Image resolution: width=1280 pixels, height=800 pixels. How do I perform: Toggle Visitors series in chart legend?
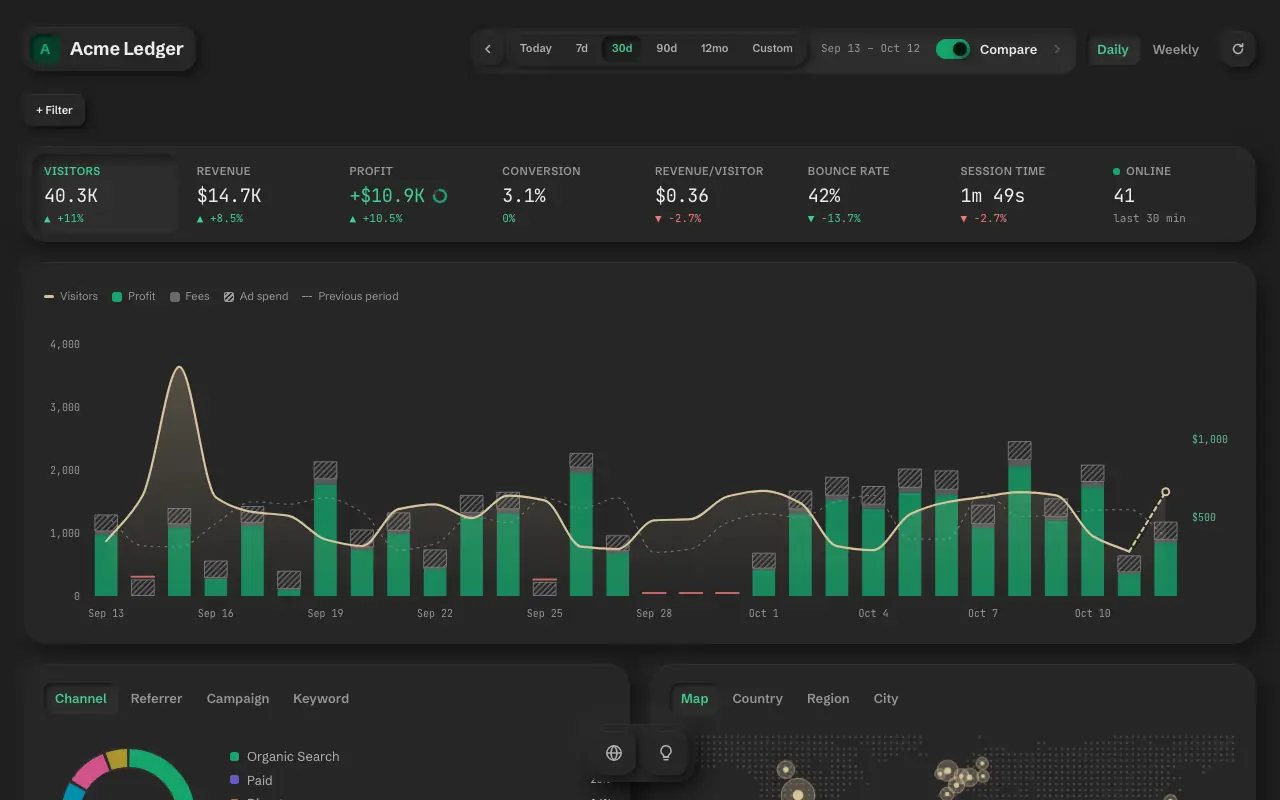tap(71, 296)
